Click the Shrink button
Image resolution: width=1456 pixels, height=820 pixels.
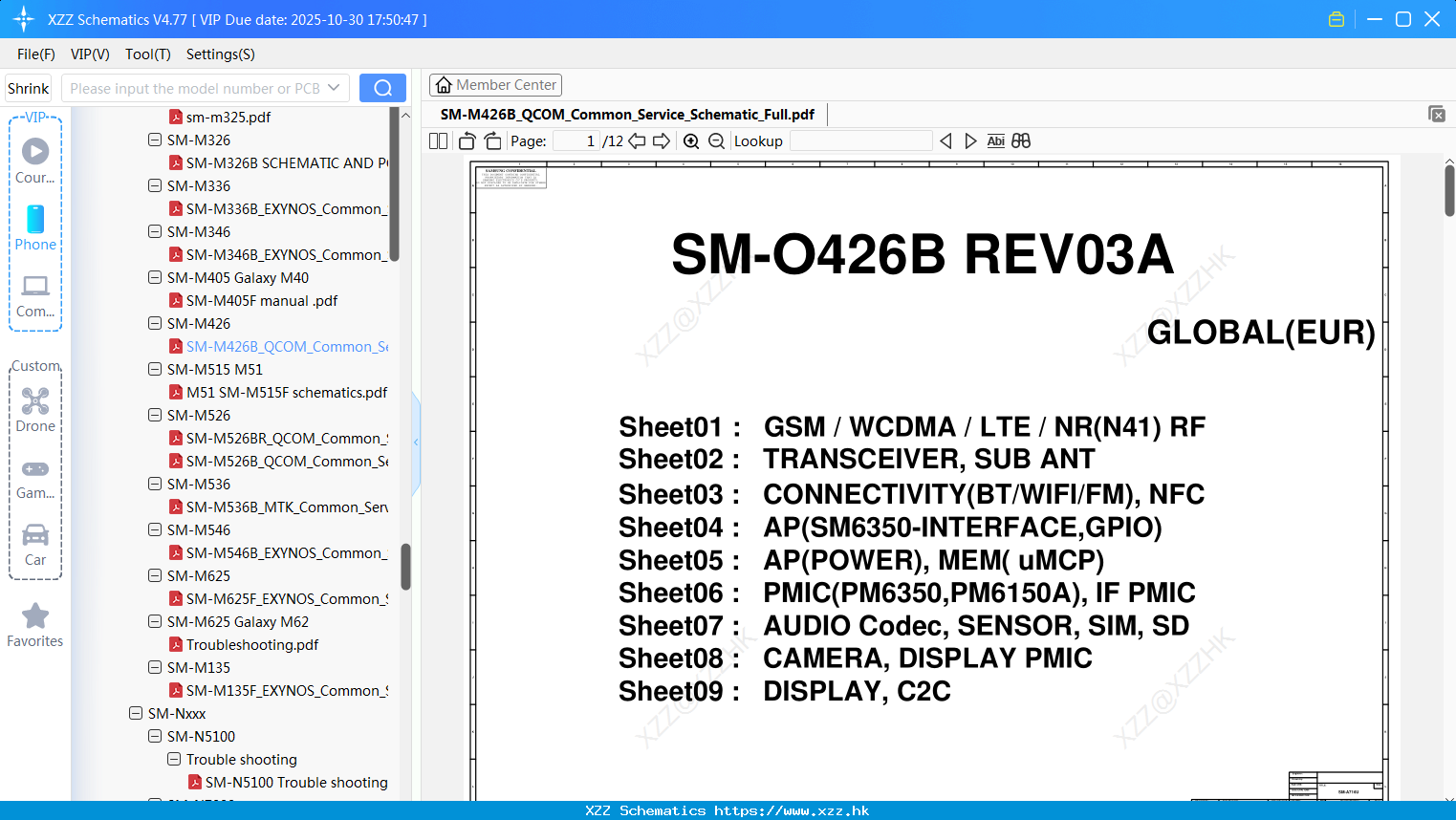[29, 88]
